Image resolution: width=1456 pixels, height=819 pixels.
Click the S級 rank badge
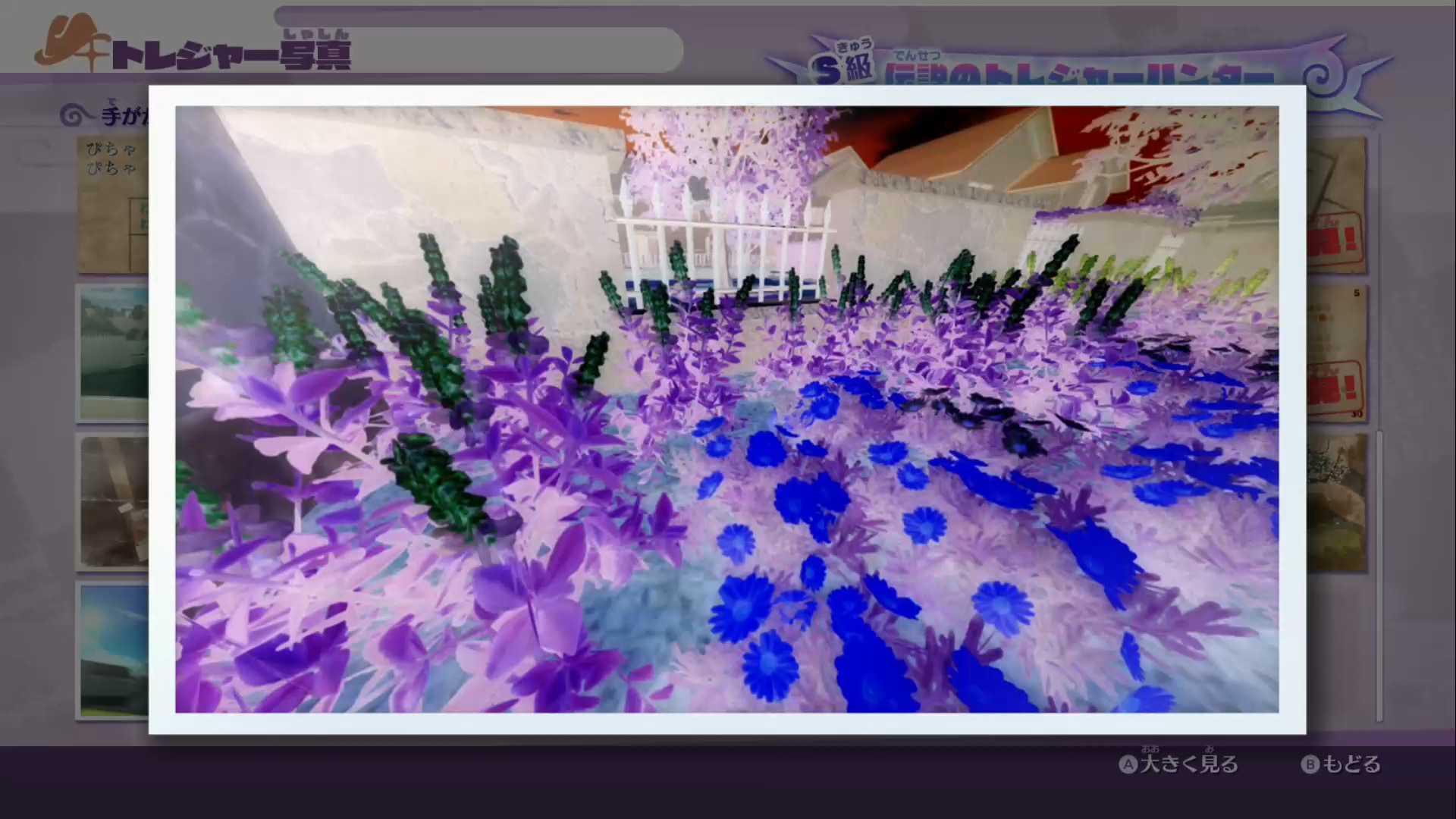[x=843, y=64]
